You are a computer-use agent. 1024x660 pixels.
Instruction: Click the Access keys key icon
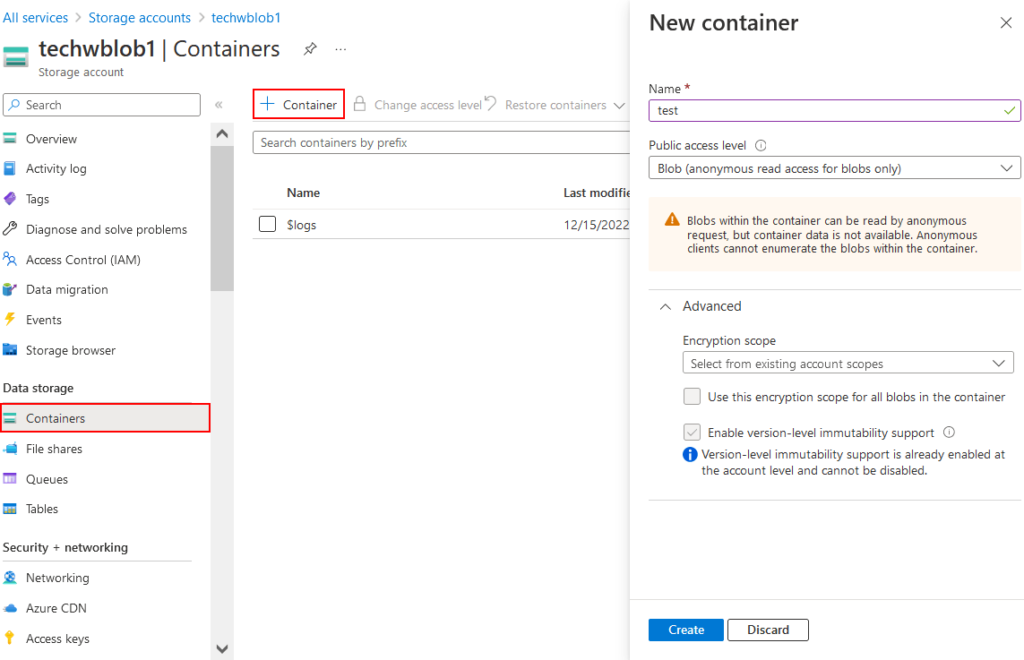coord(10,639)
